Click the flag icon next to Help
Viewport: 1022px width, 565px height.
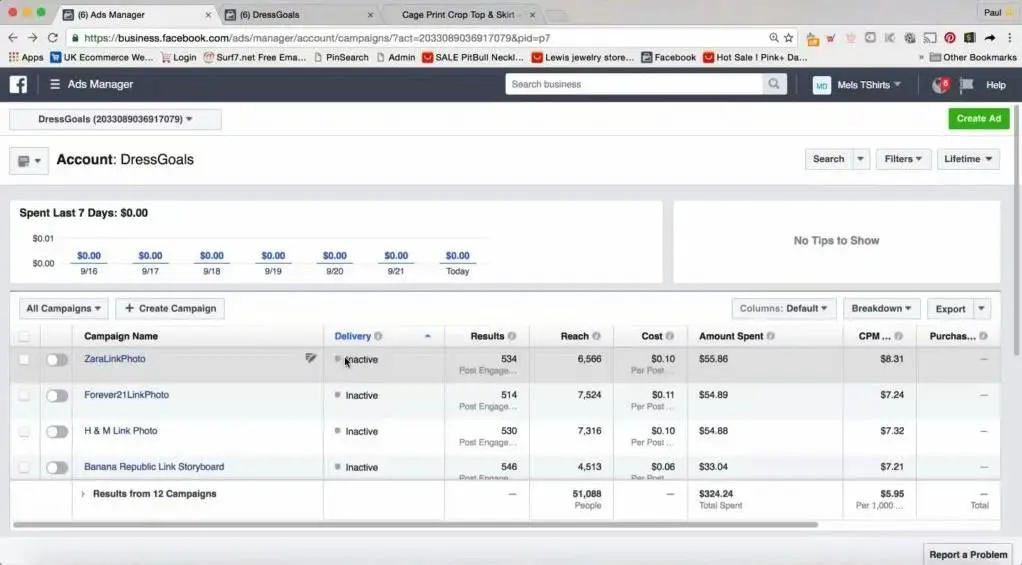tap(967, 85)
